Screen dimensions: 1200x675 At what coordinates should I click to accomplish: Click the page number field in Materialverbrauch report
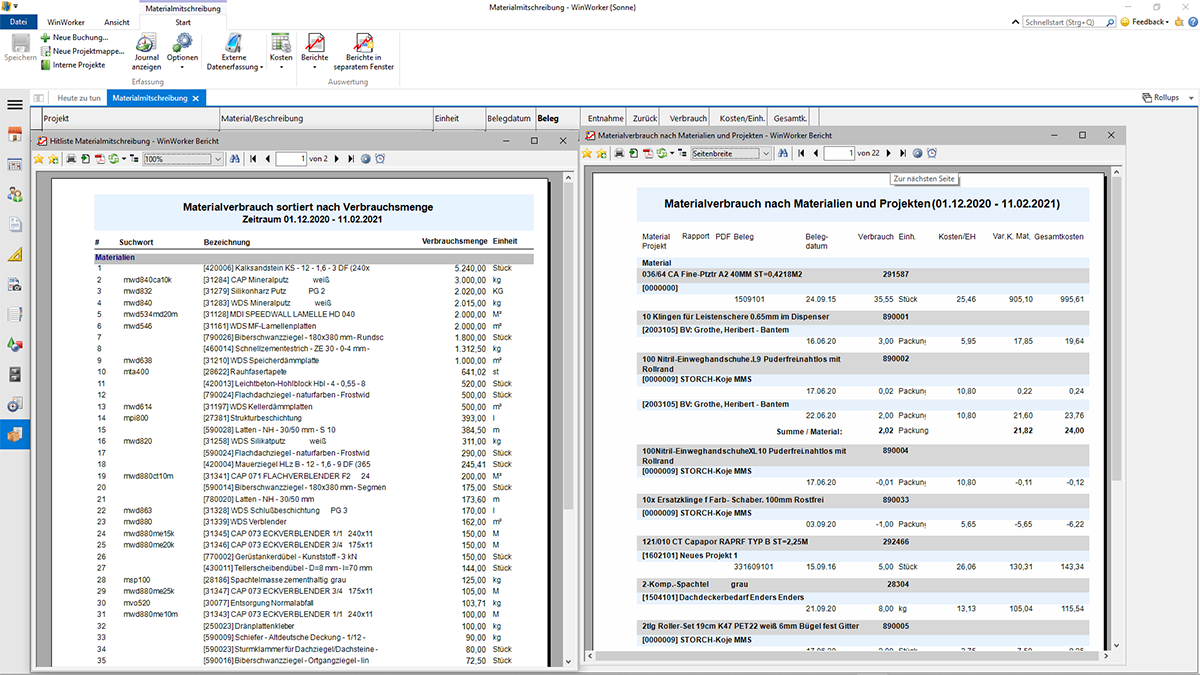tap(838, 153)
